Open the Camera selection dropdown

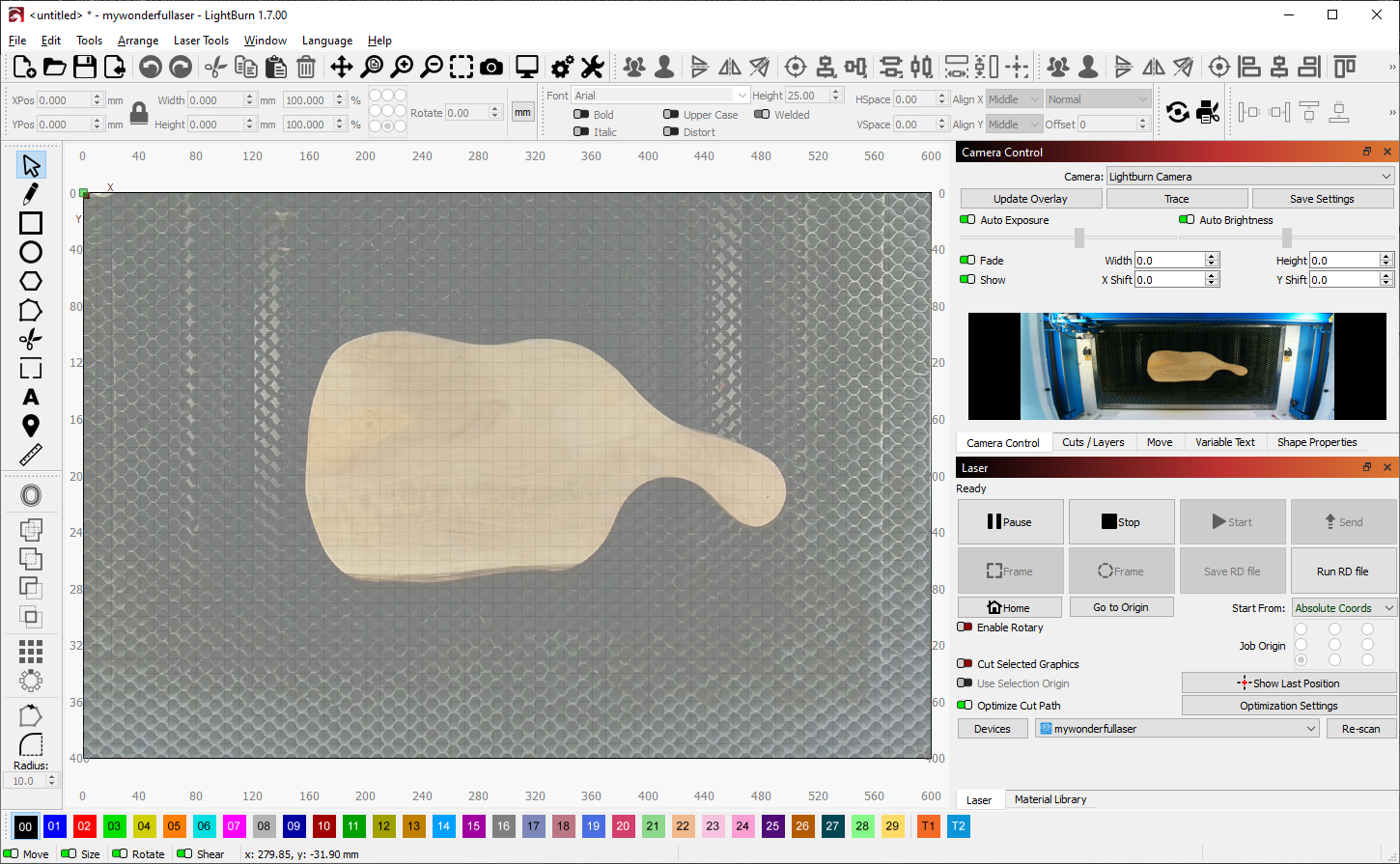click(1249, 177)
